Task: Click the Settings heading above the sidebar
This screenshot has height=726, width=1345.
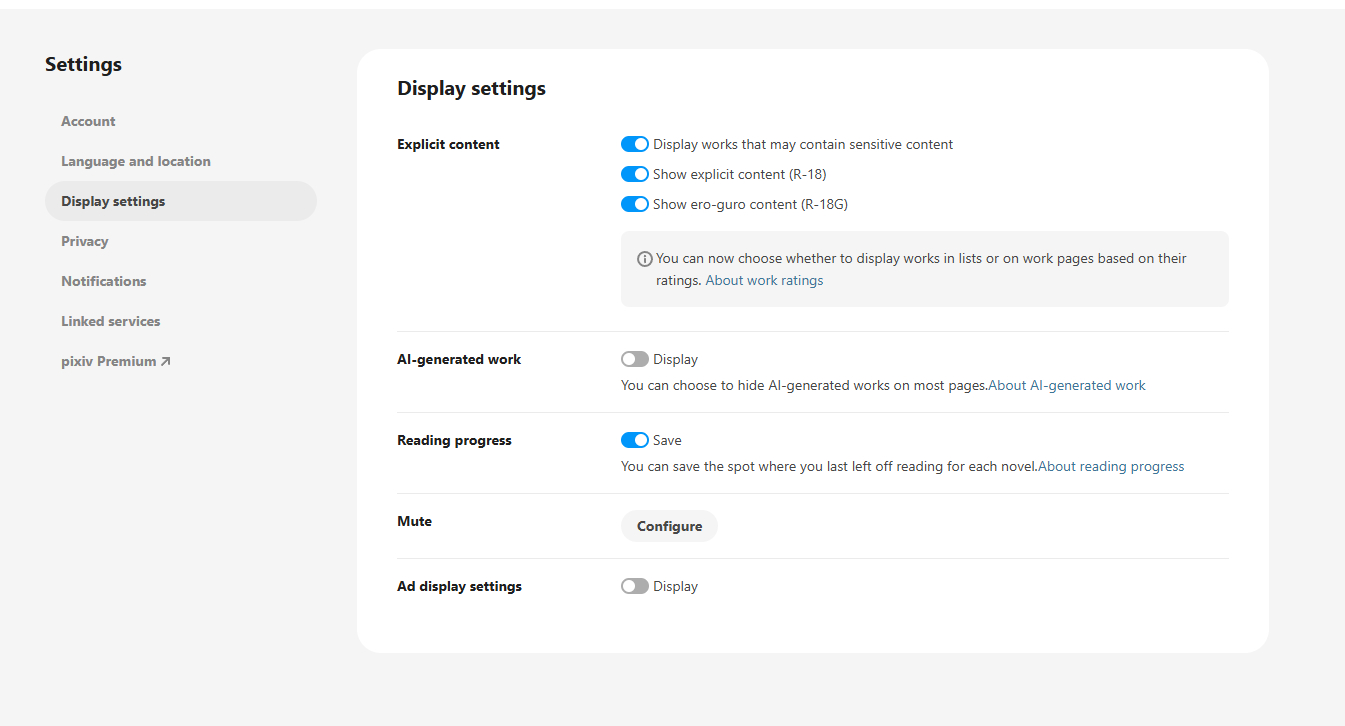Action: point(83,65)
